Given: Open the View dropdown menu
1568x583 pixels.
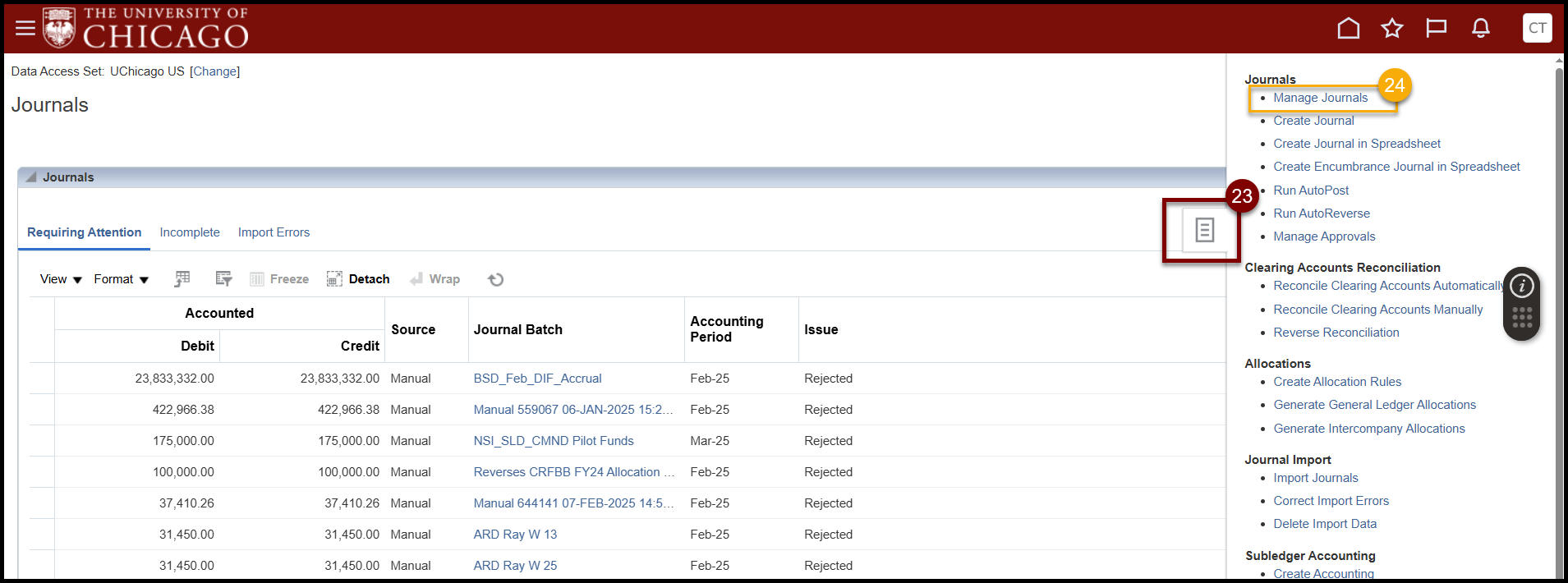Looking at the screenshot, I should (61, 279).
